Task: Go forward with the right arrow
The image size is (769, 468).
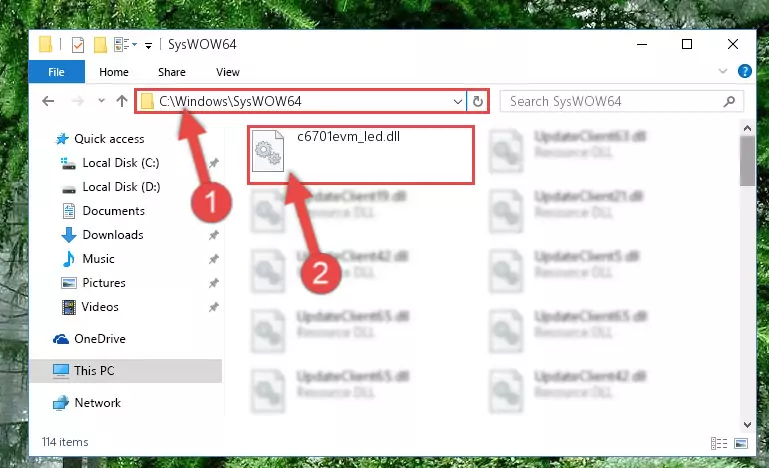Action: tap(77, 101)
